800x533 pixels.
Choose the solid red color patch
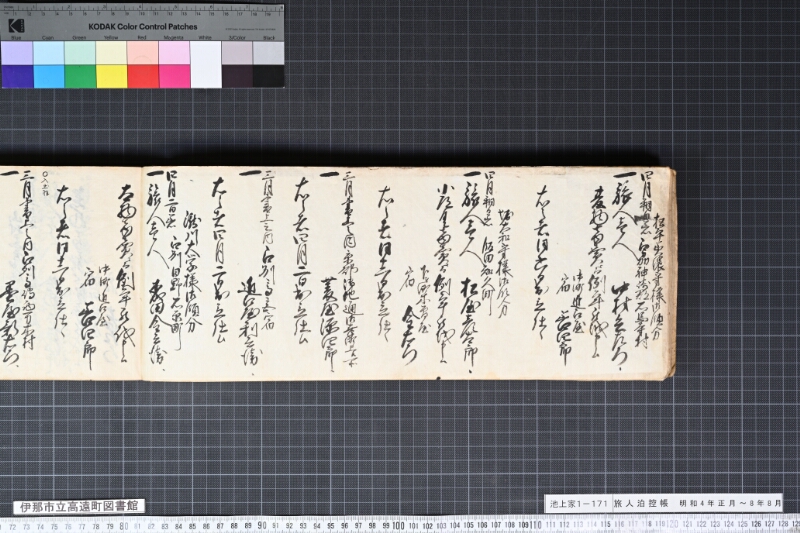pyautogui.click(x=143, y=76)
